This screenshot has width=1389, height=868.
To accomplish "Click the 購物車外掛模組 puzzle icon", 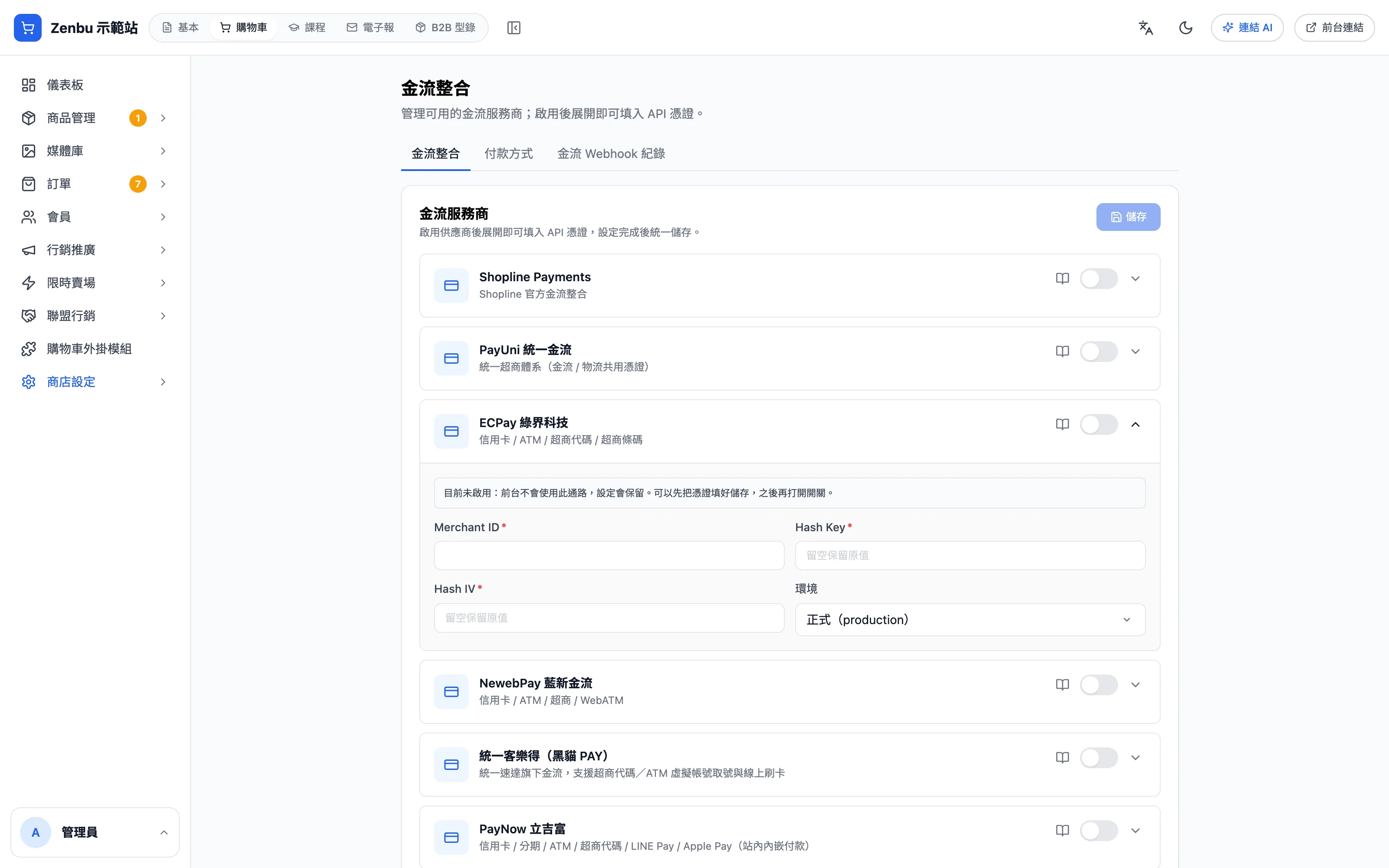I will 29,349.
